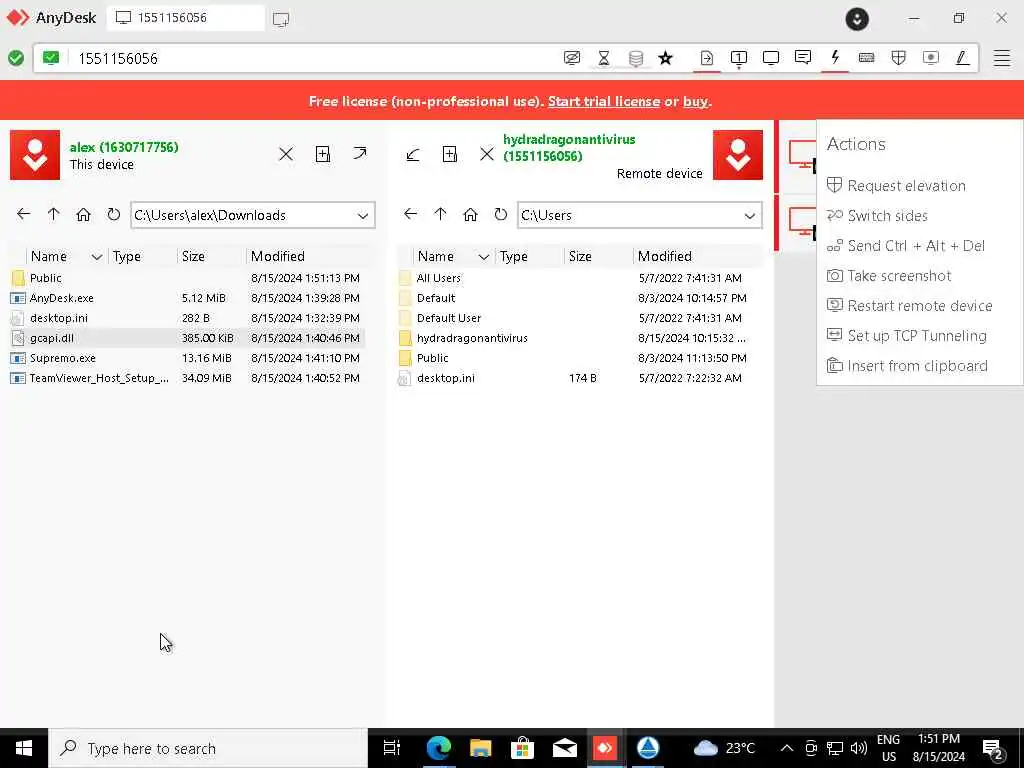Click the database stack icon in address bar

point(635,58)
